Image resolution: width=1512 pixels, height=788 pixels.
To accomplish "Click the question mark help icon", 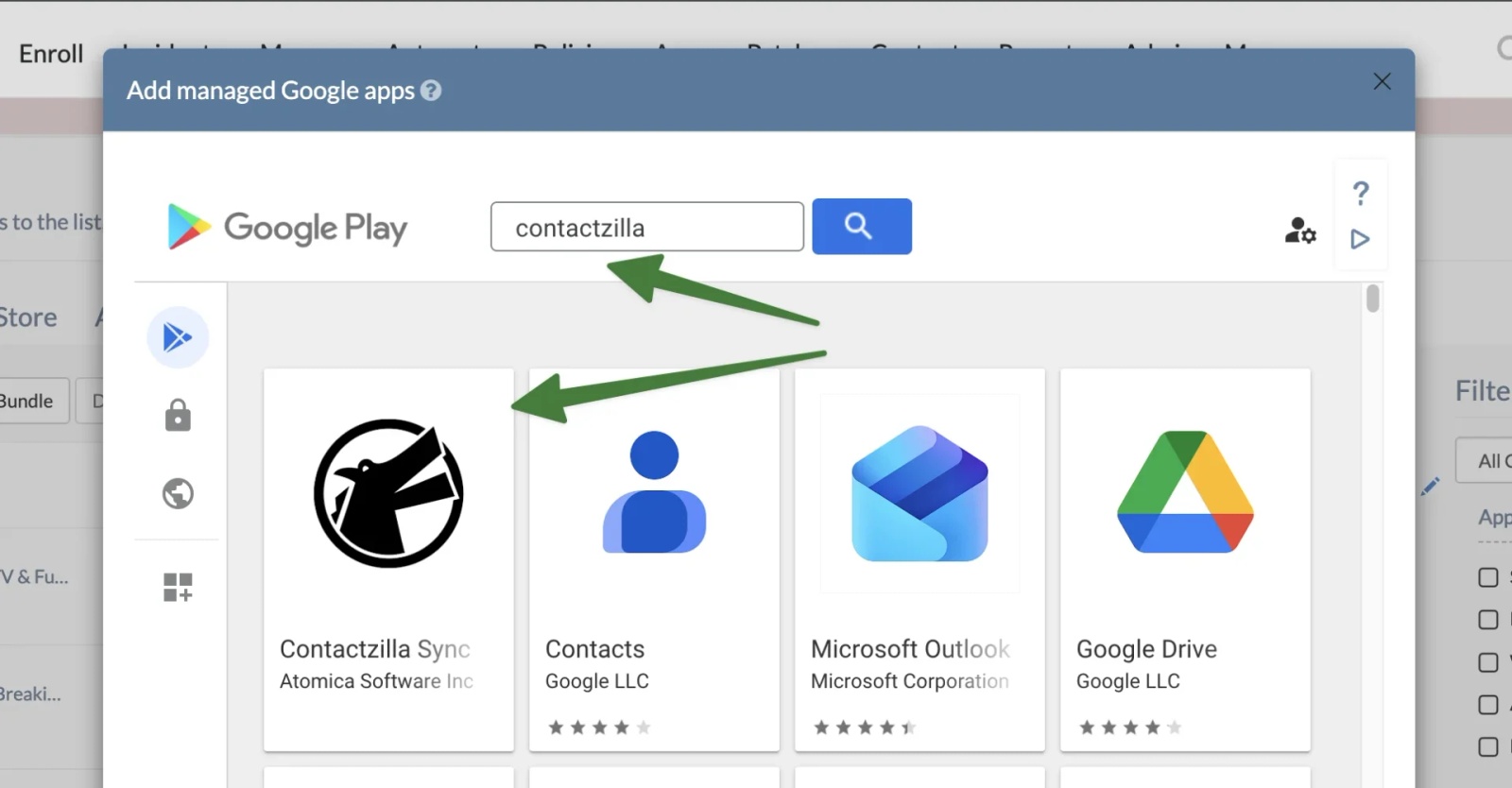I will point(1361,194).
